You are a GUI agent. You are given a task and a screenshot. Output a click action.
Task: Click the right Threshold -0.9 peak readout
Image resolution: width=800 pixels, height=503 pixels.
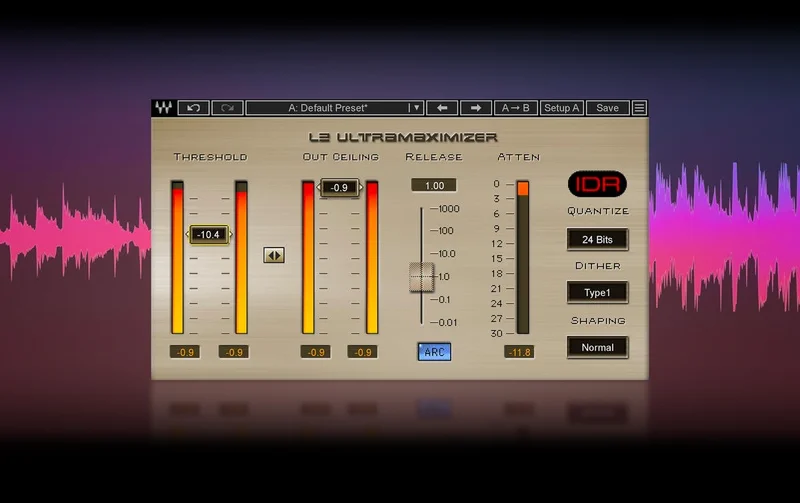234,352
